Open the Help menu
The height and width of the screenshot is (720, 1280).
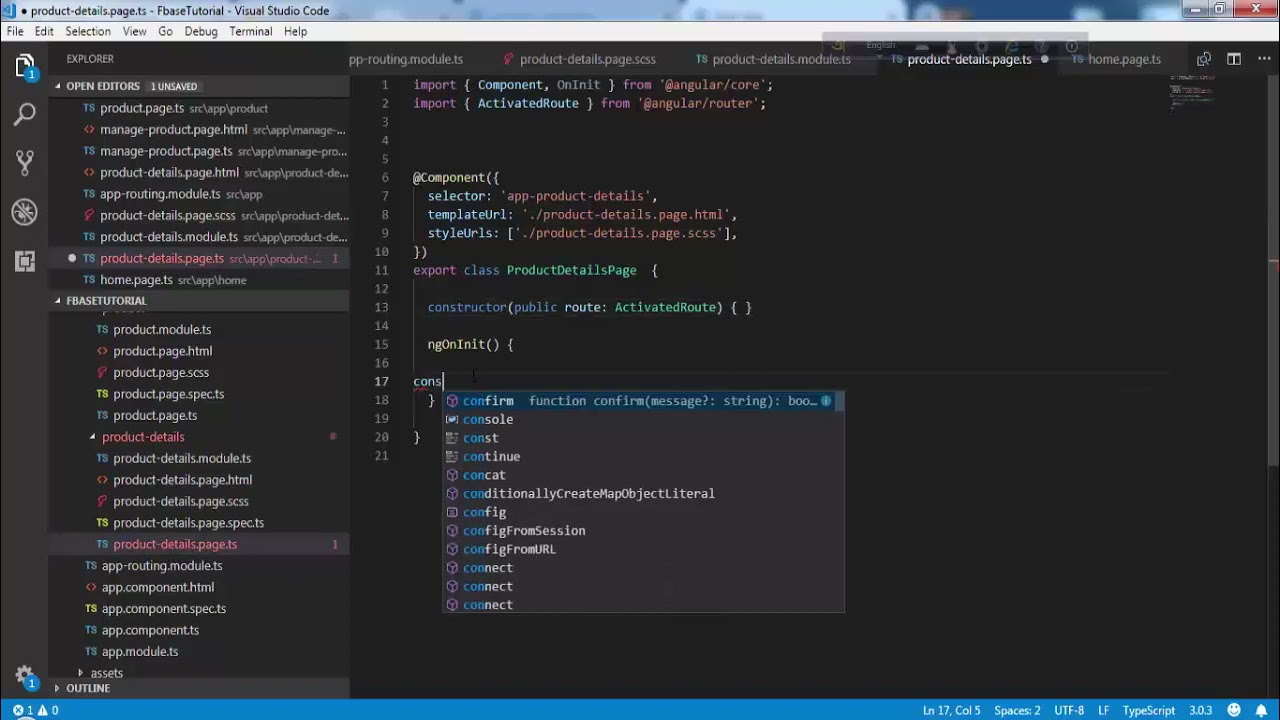click(295, 31)
